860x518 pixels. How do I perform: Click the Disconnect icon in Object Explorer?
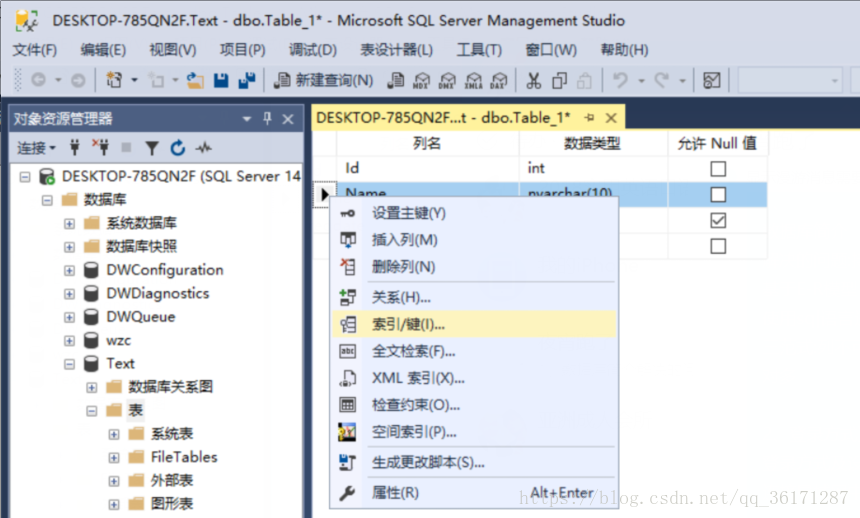coord(100,147)
